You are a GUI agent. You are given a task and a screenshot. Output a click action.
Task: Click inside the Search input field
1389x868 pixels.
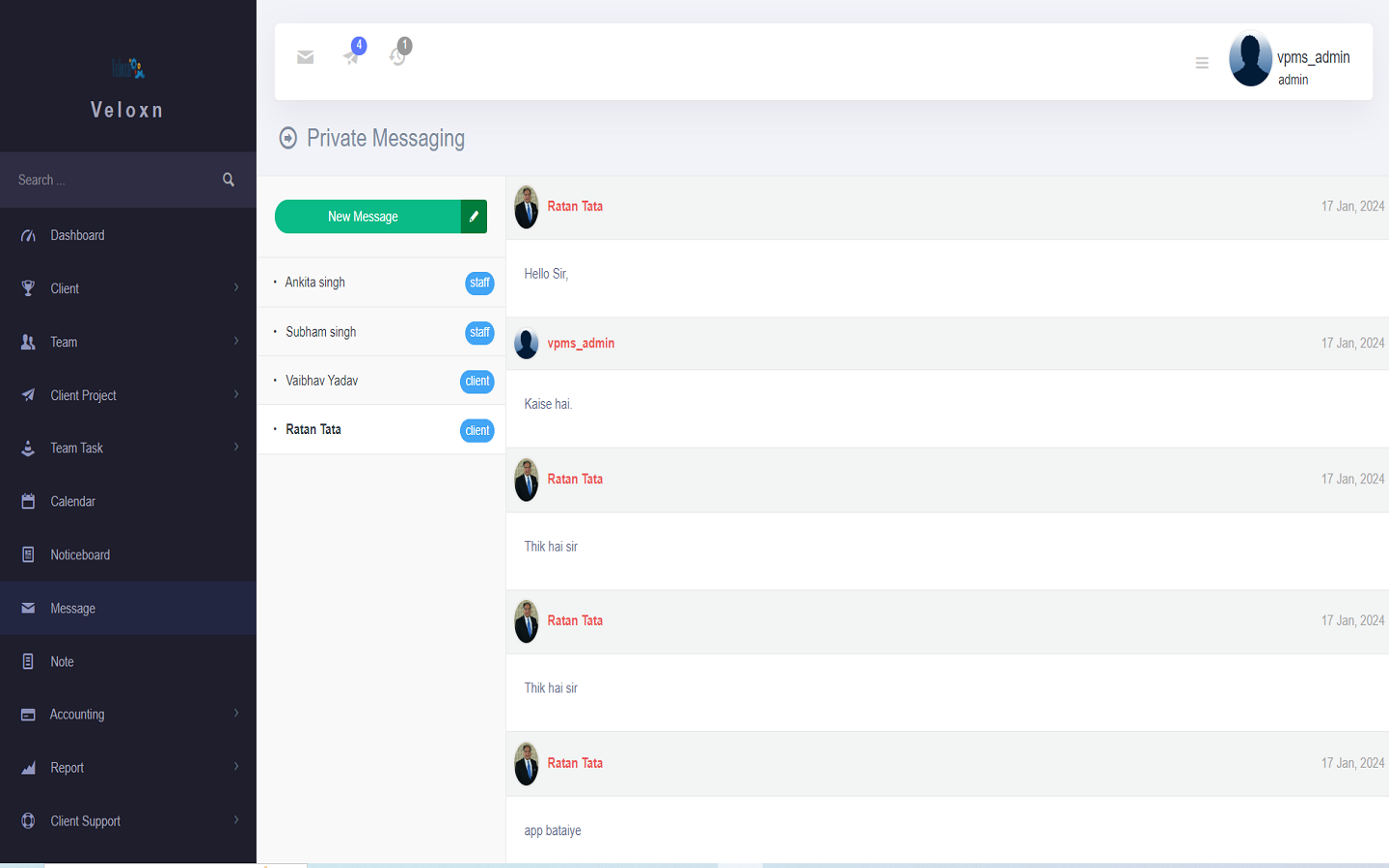coord(106,179)
